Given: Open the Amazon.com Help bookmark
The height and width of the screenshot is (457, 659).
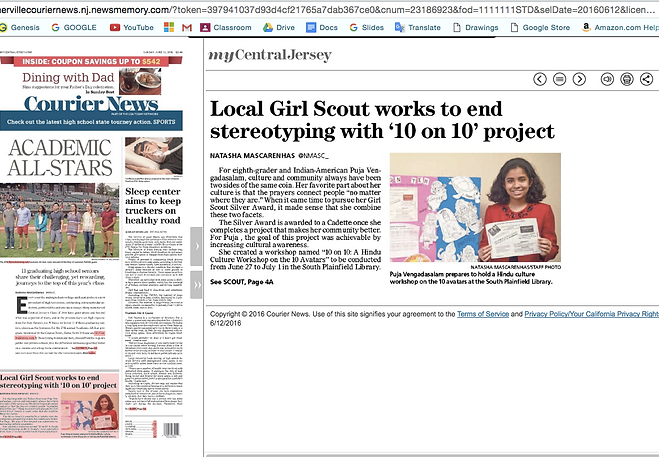Looking at the screenshot, I should [620, 27].
